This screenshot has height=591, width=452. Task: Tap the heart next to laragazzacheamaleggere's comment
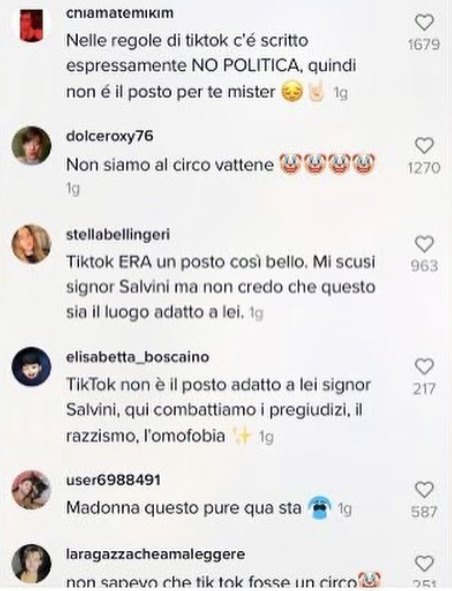click(424, 563)
